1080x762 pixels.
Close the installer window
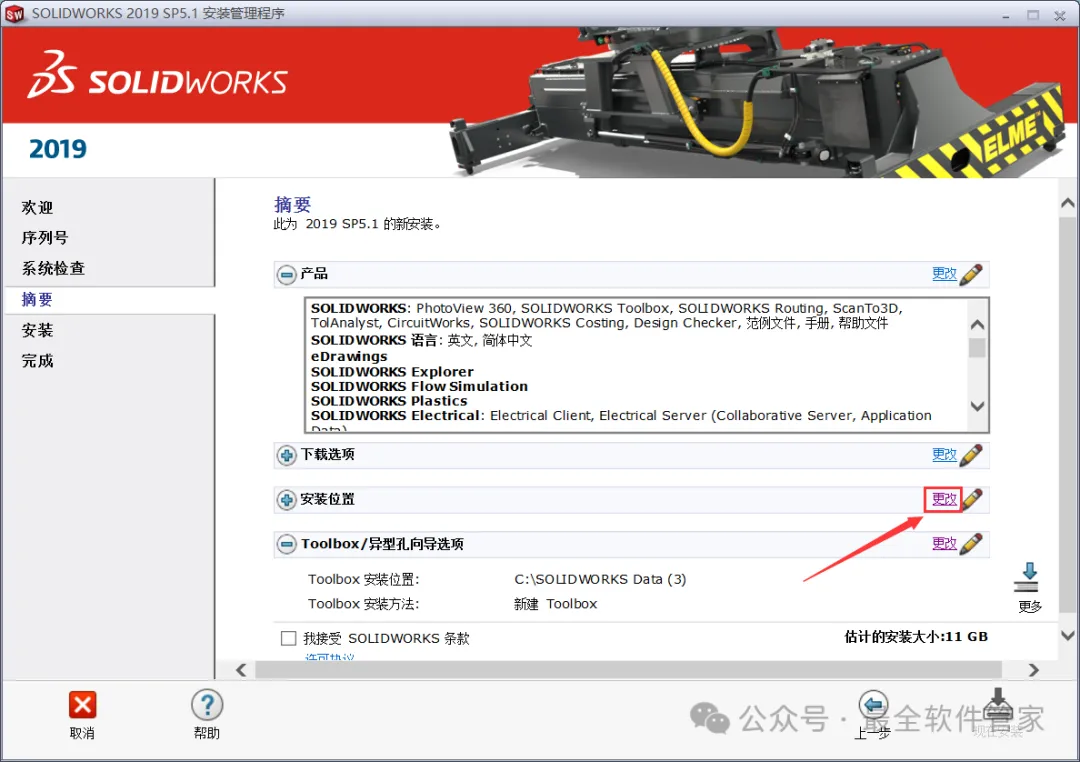(1060, 15)
